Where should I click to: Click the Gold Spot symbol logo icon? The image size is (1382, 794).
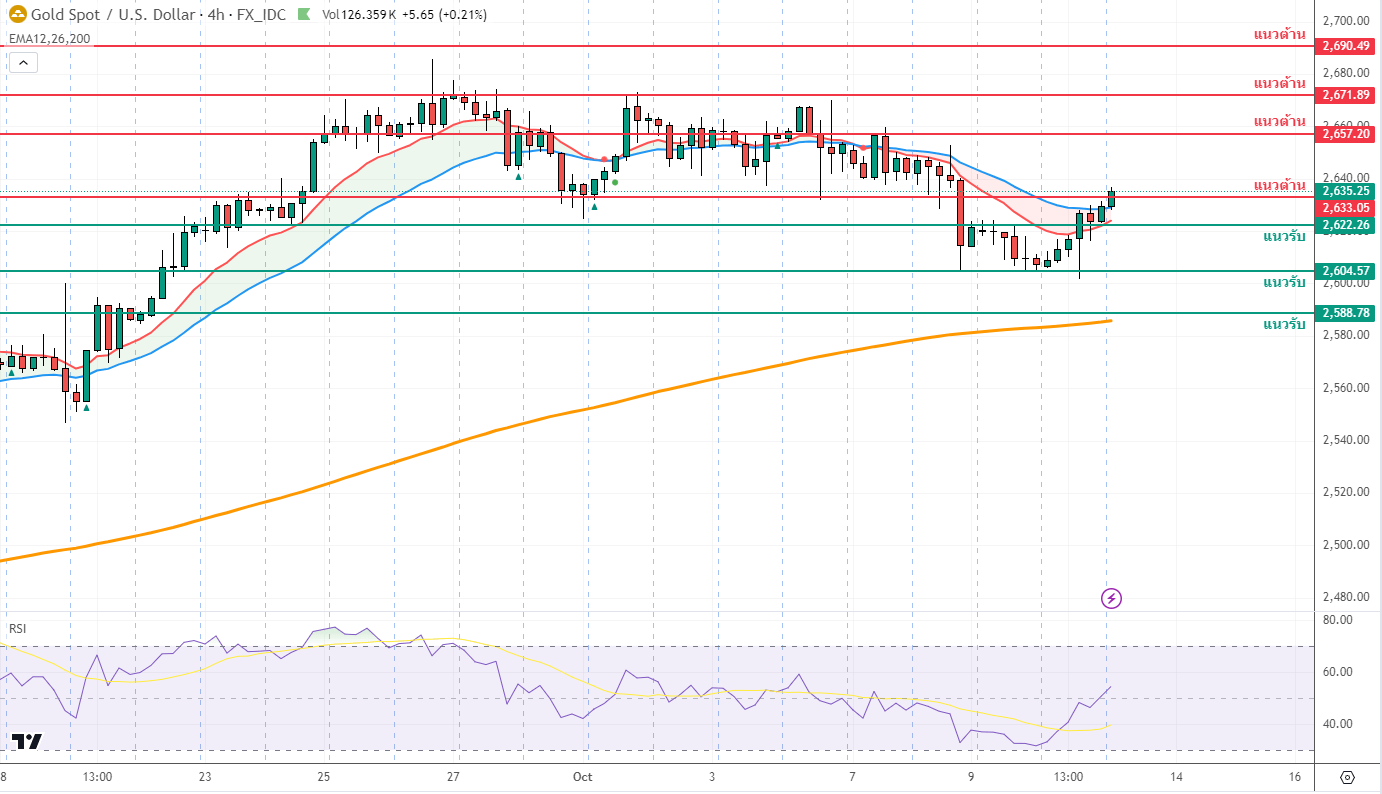point(18,15)
